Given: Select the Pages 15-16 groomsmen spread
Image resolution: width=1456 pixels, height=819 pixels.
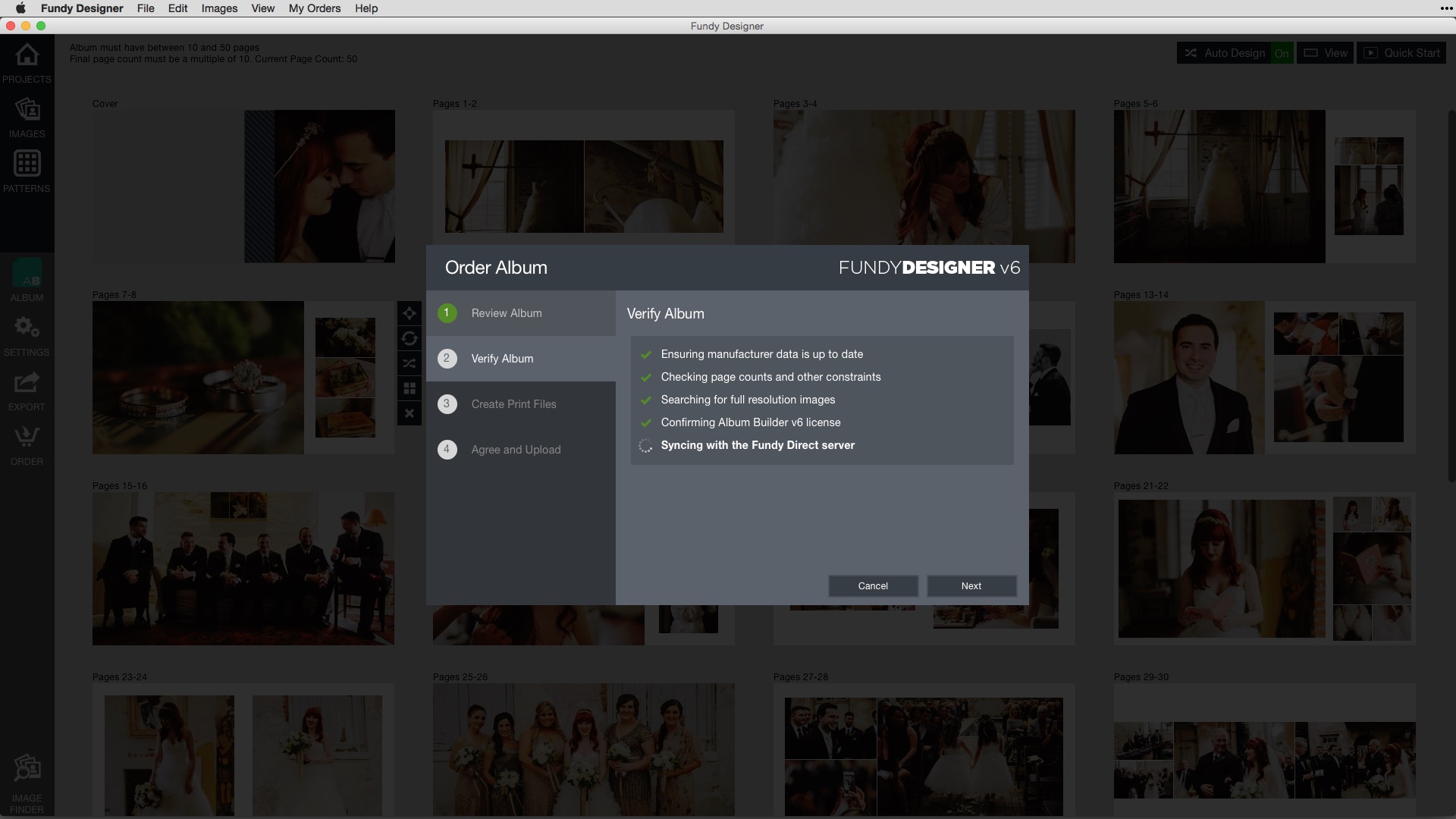Looking at the screenshot, I should 243,569.
